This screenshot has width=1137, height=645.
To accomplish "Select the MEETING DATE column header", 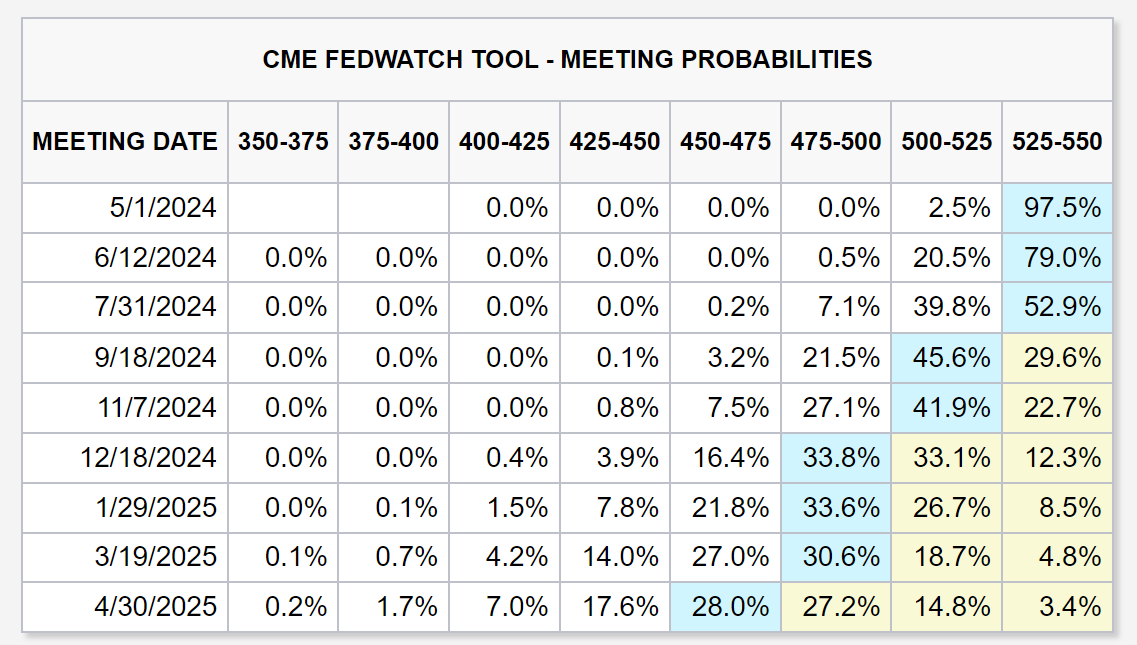I will click(125, 142).
